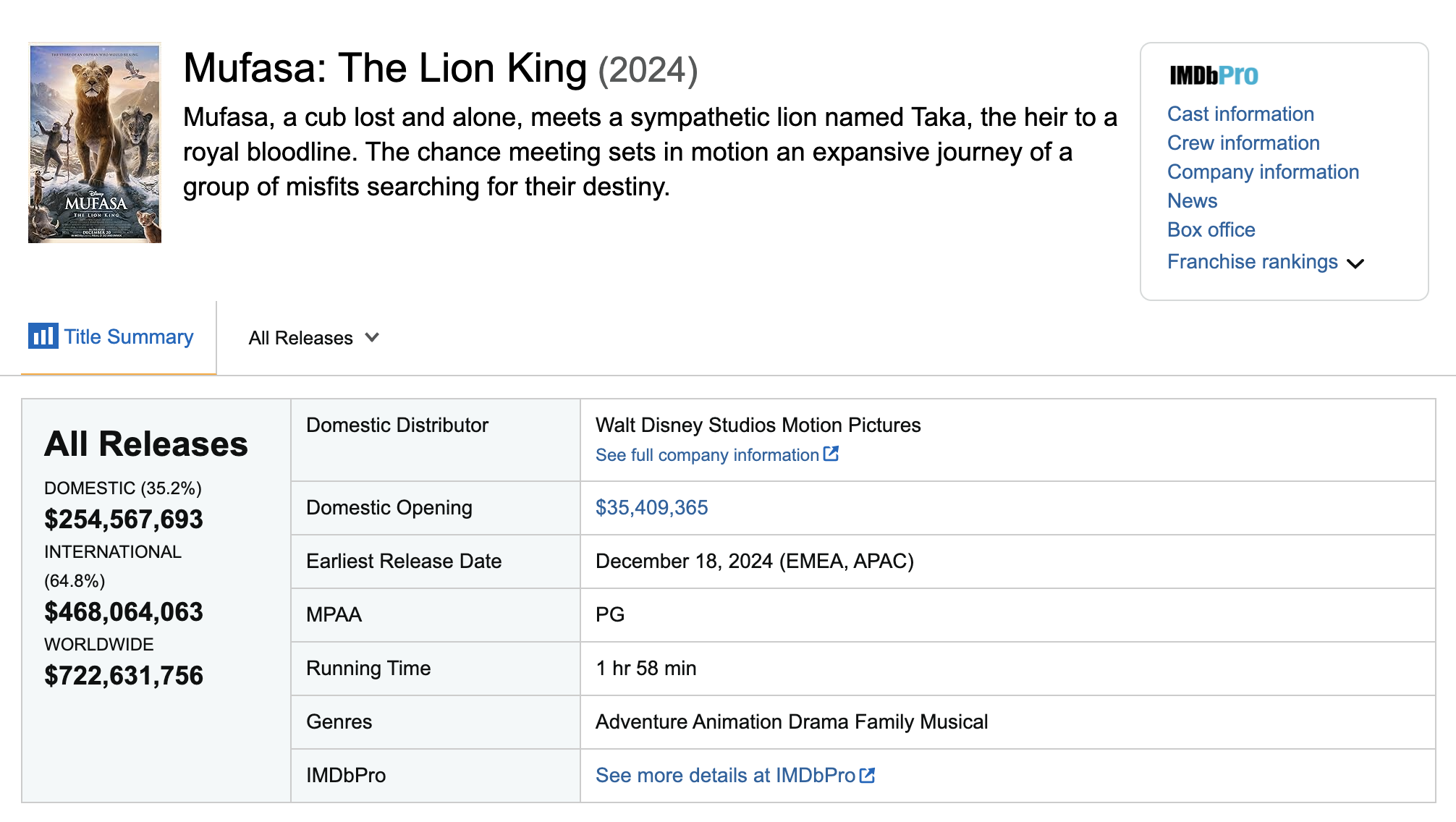Click See more details at IMDbPro
This screenshot has height=822, width=1456.
(725, 776)
